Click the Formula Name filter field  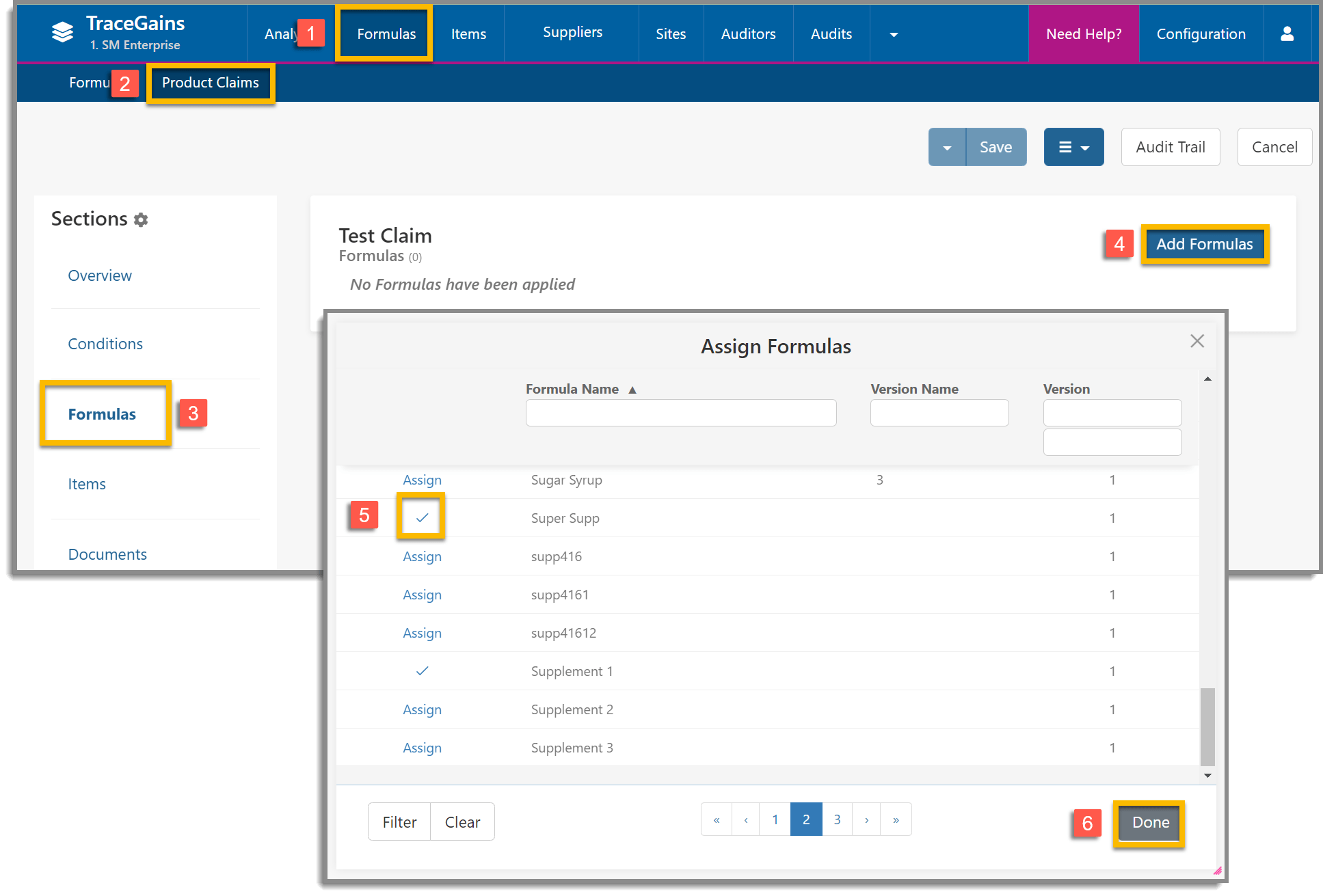[680, 413]
